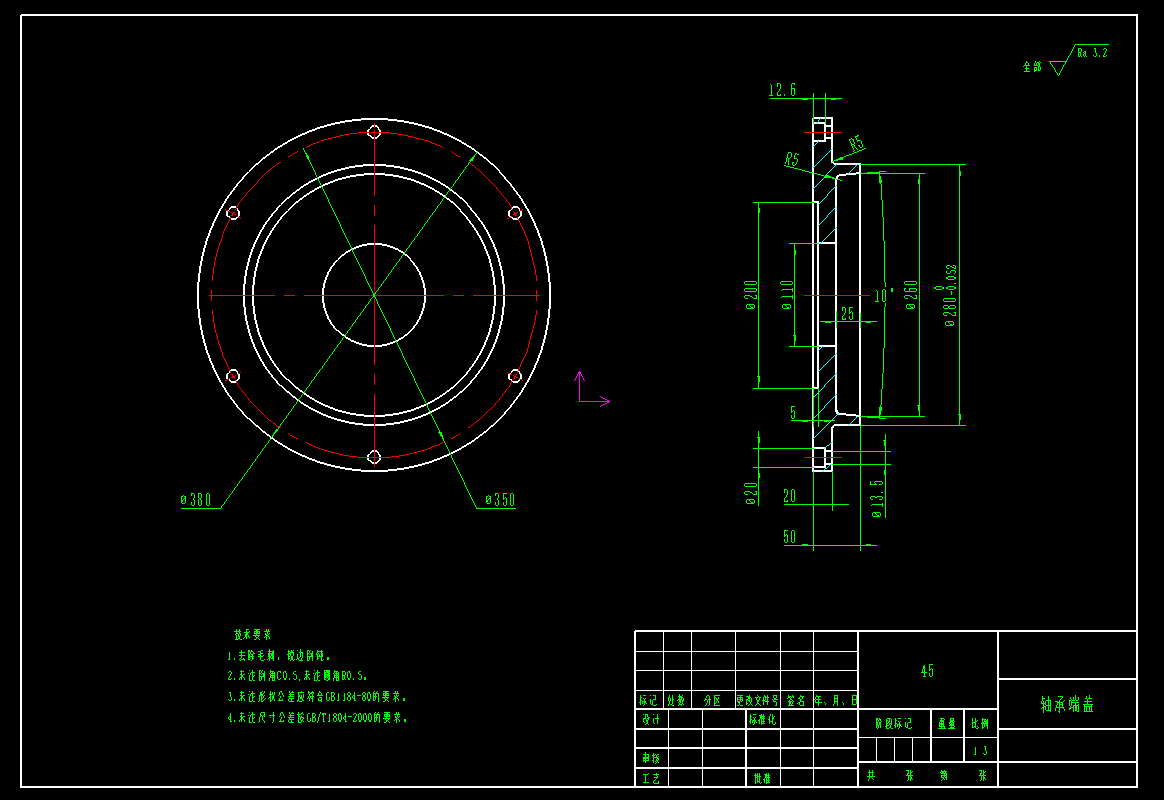Click the ø380 diameter dimension label
The height and width of the screenshot is (800, 1164).
click(196, 499)
